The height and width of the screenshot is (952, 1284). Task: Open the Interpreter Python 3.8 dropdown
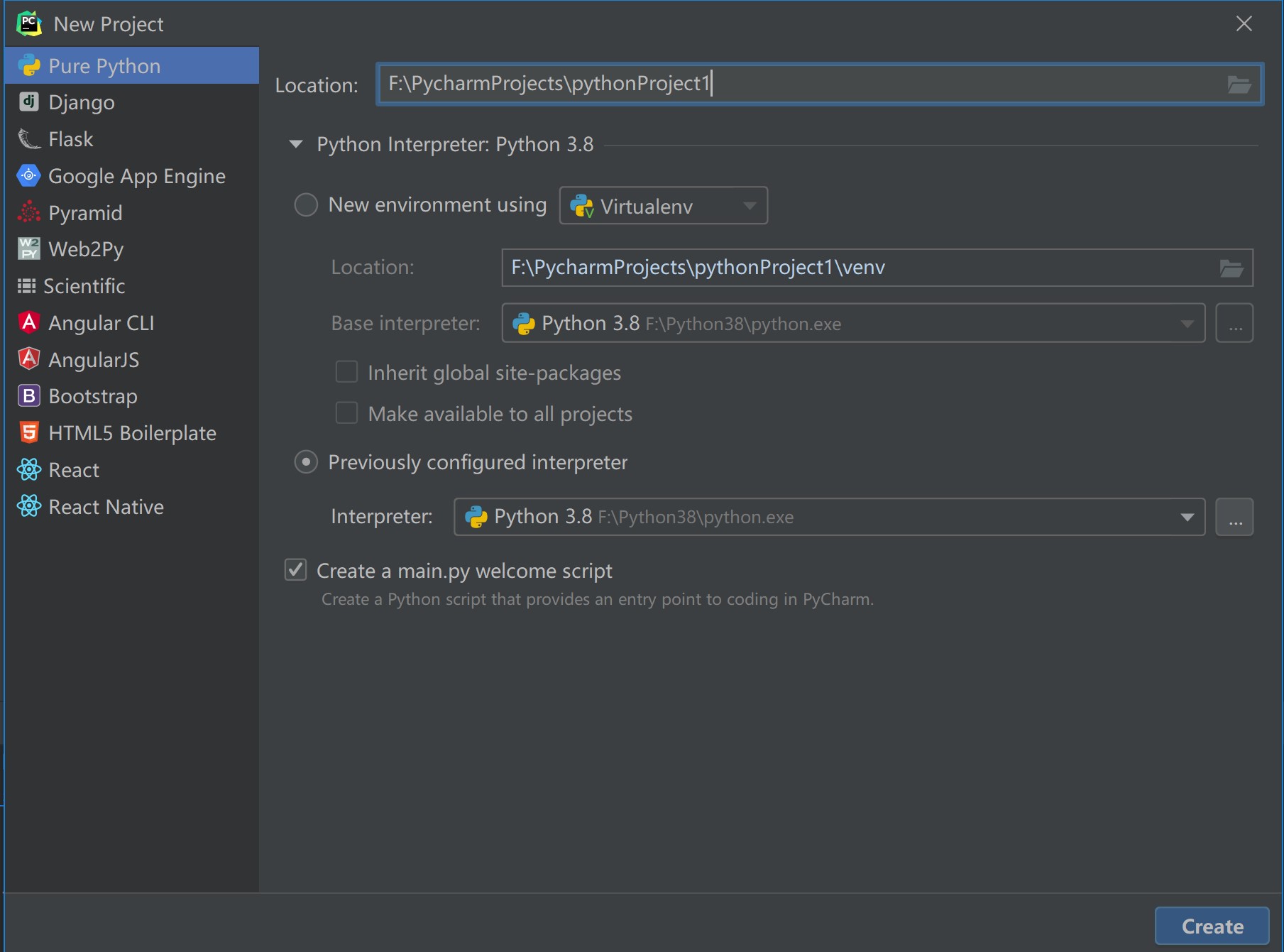[828, 517]
